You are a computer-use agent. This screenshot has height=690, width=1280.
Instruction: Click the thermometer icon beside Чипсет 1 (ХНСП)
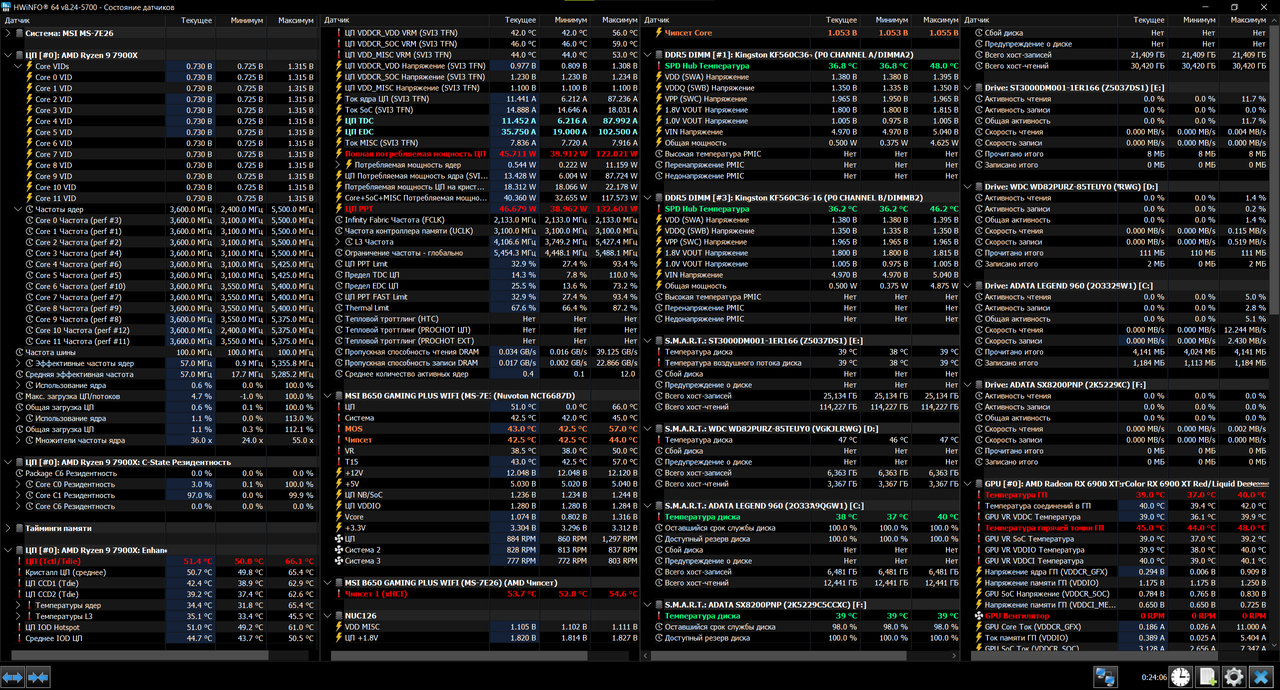338,594
